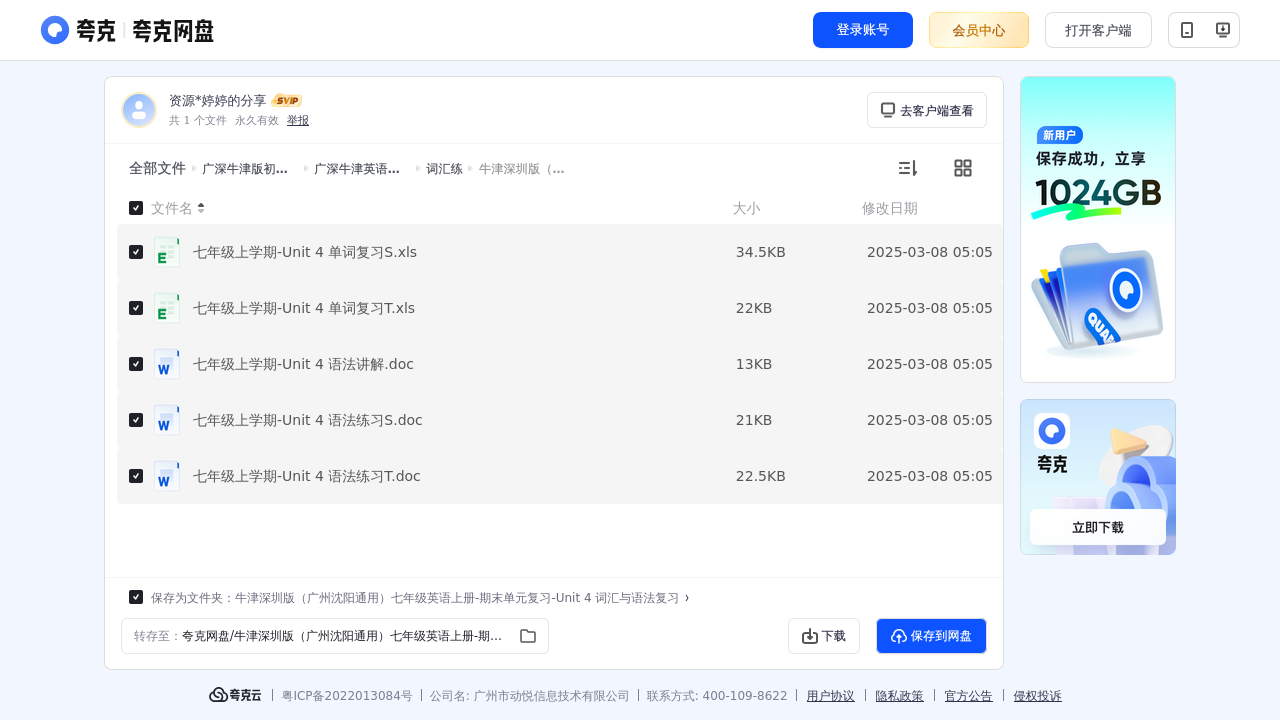Click the Quark app icon in download ad
The image size is (1280, 720).
coord(1052,431)
